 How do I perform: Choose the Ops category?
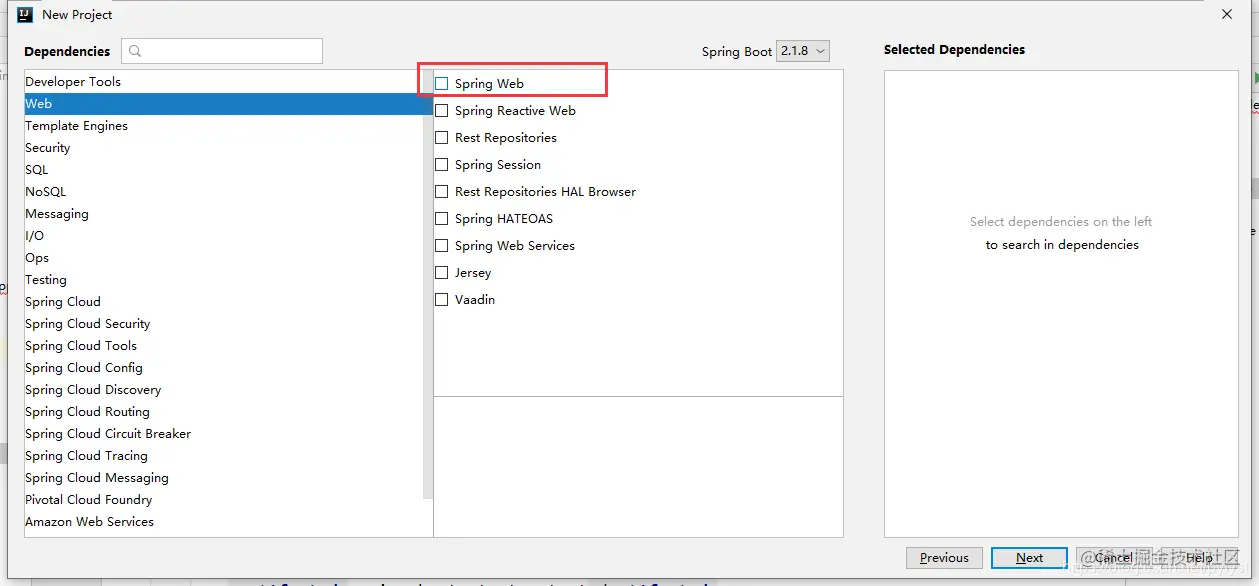[224, 258]
